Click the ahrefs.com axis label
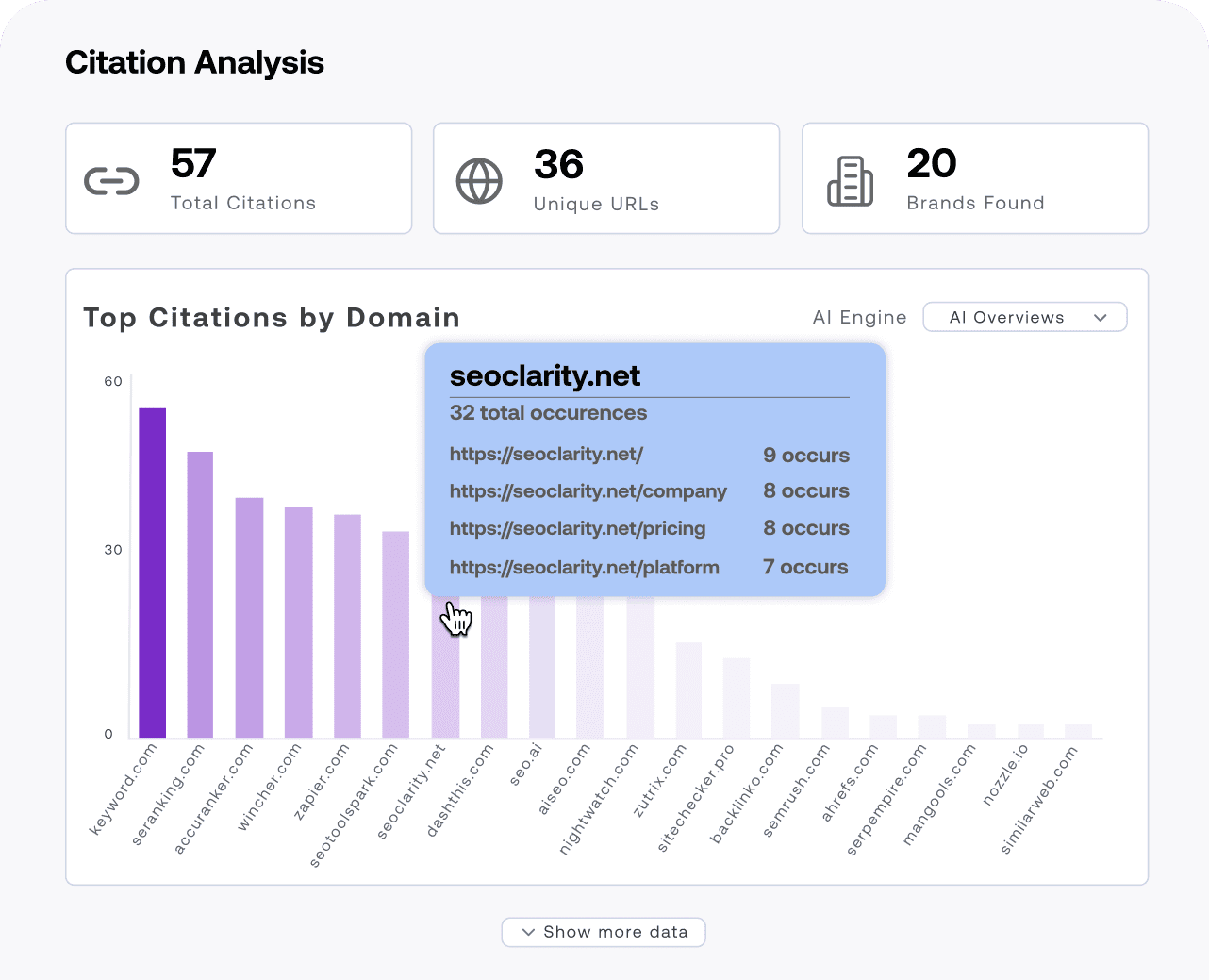The height and width of the screenshot is (980, 1209). [x=850, y=784]
